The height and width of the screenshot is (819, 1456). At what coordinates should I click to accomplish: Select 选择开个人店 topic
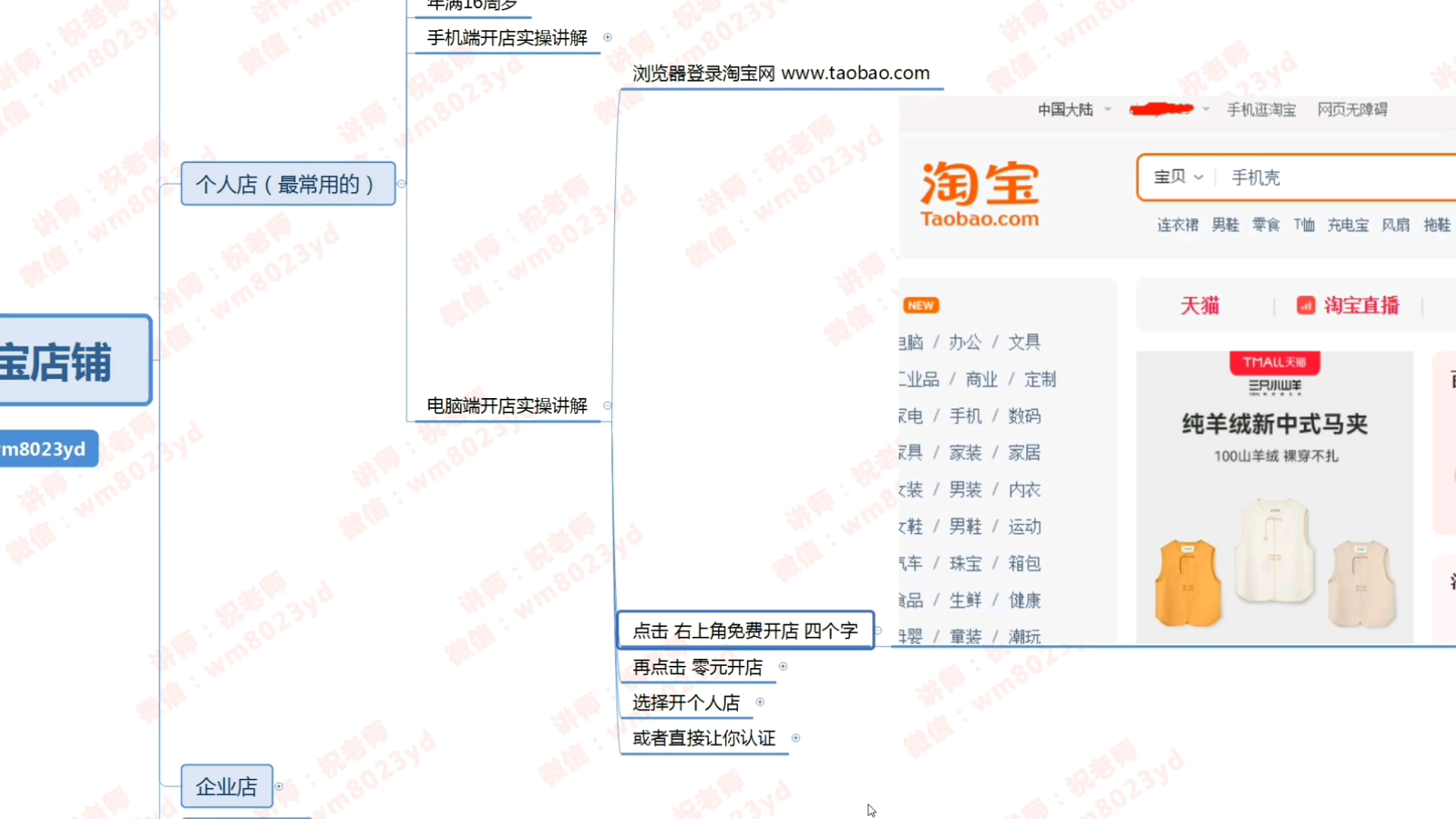[686, 703]
